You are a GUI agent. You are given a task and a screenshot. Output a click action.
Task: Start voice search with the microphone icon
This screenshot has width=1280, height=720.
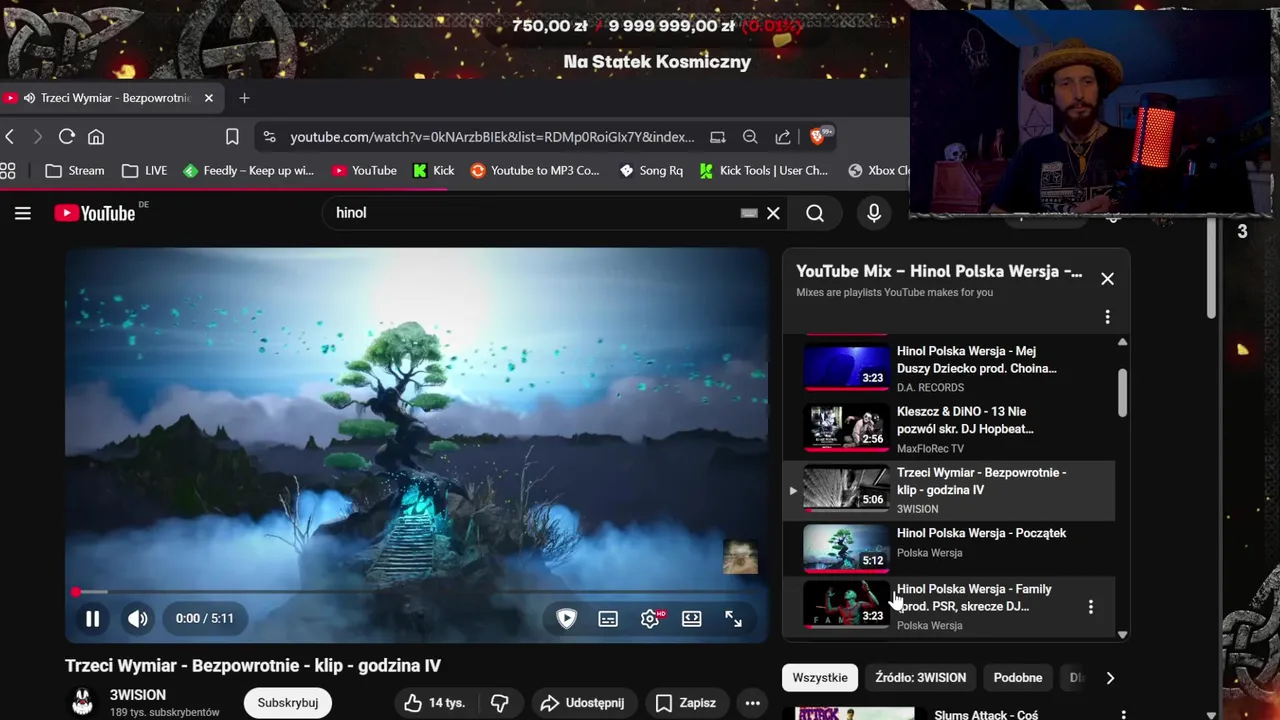coord(874,213)
